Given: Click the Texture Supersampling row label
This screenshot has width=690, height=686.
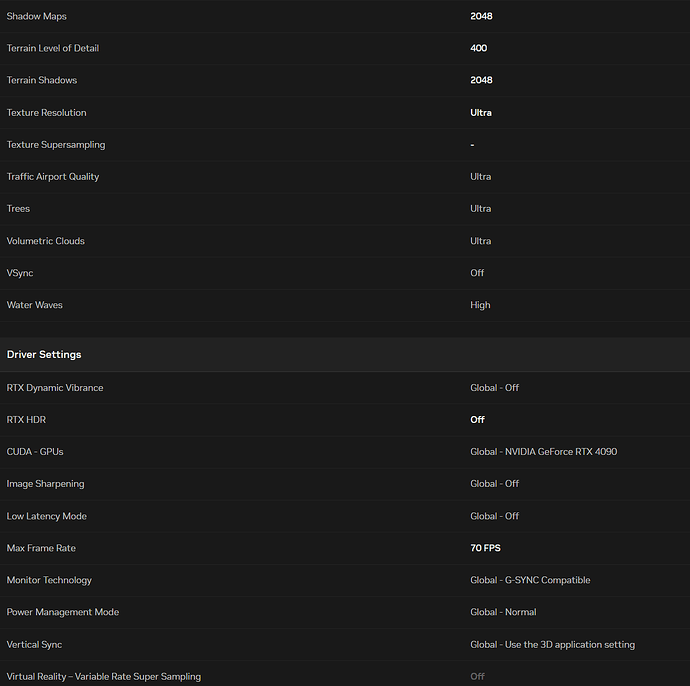Looking at the screenshot, I should click(56, 145).
